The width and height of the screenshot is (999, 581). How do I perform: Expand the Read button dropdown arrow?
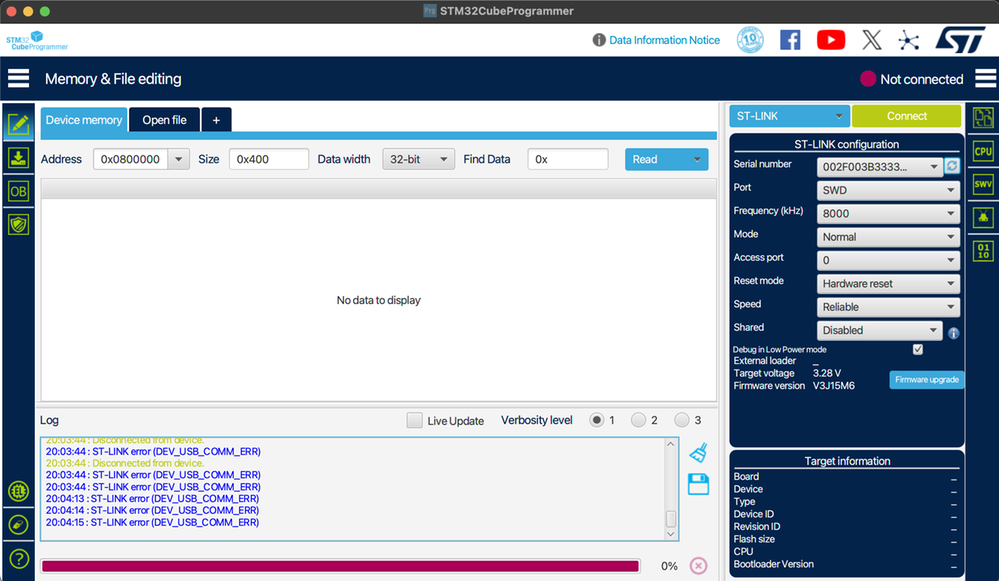[x=697, y=159]
